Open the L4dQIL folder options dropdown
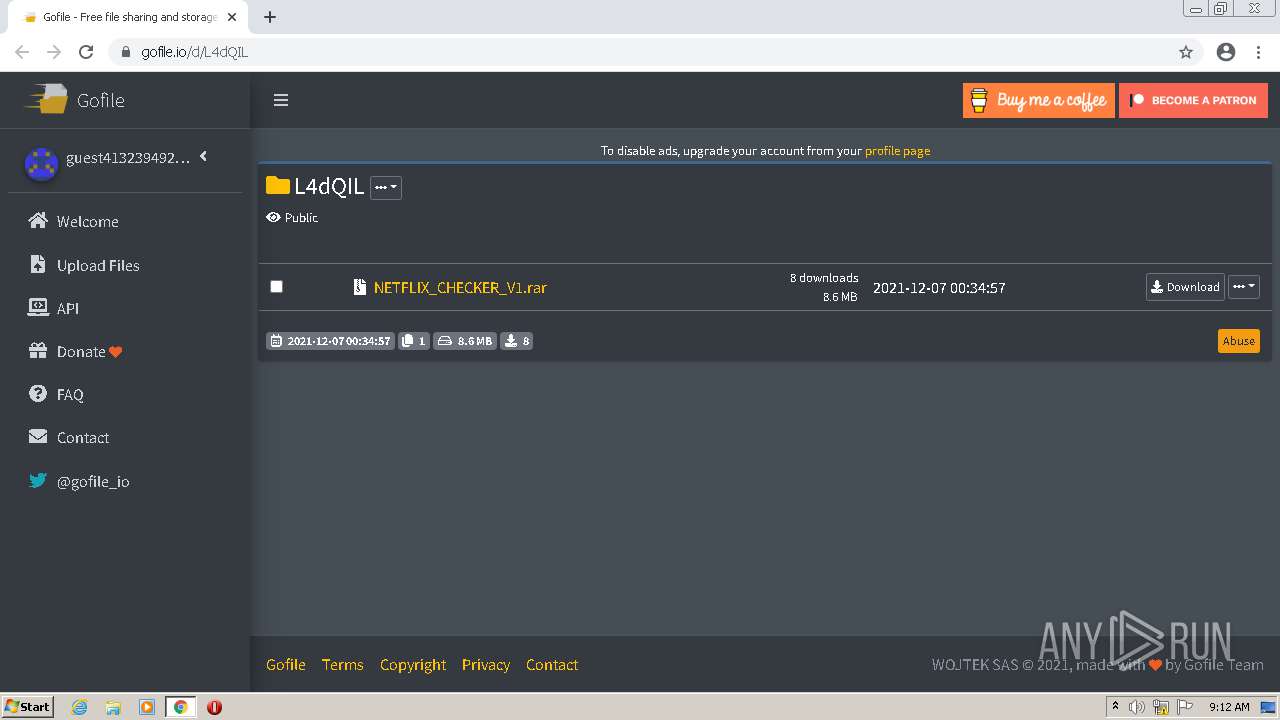 pyautogui.click(x=386, y=187)
